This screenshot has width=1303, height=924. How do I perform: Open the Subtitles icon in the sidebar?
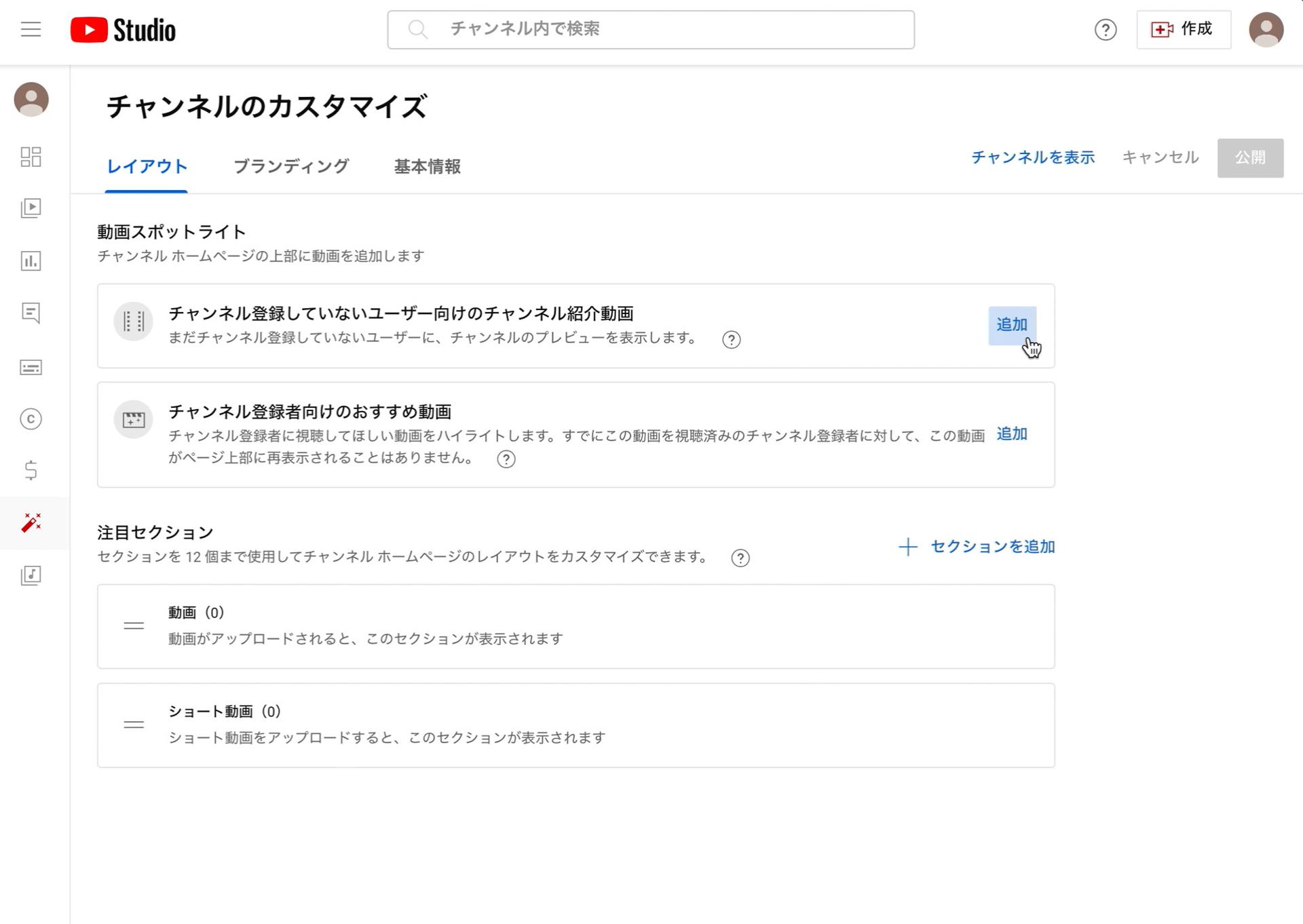(x=31, y=367)
